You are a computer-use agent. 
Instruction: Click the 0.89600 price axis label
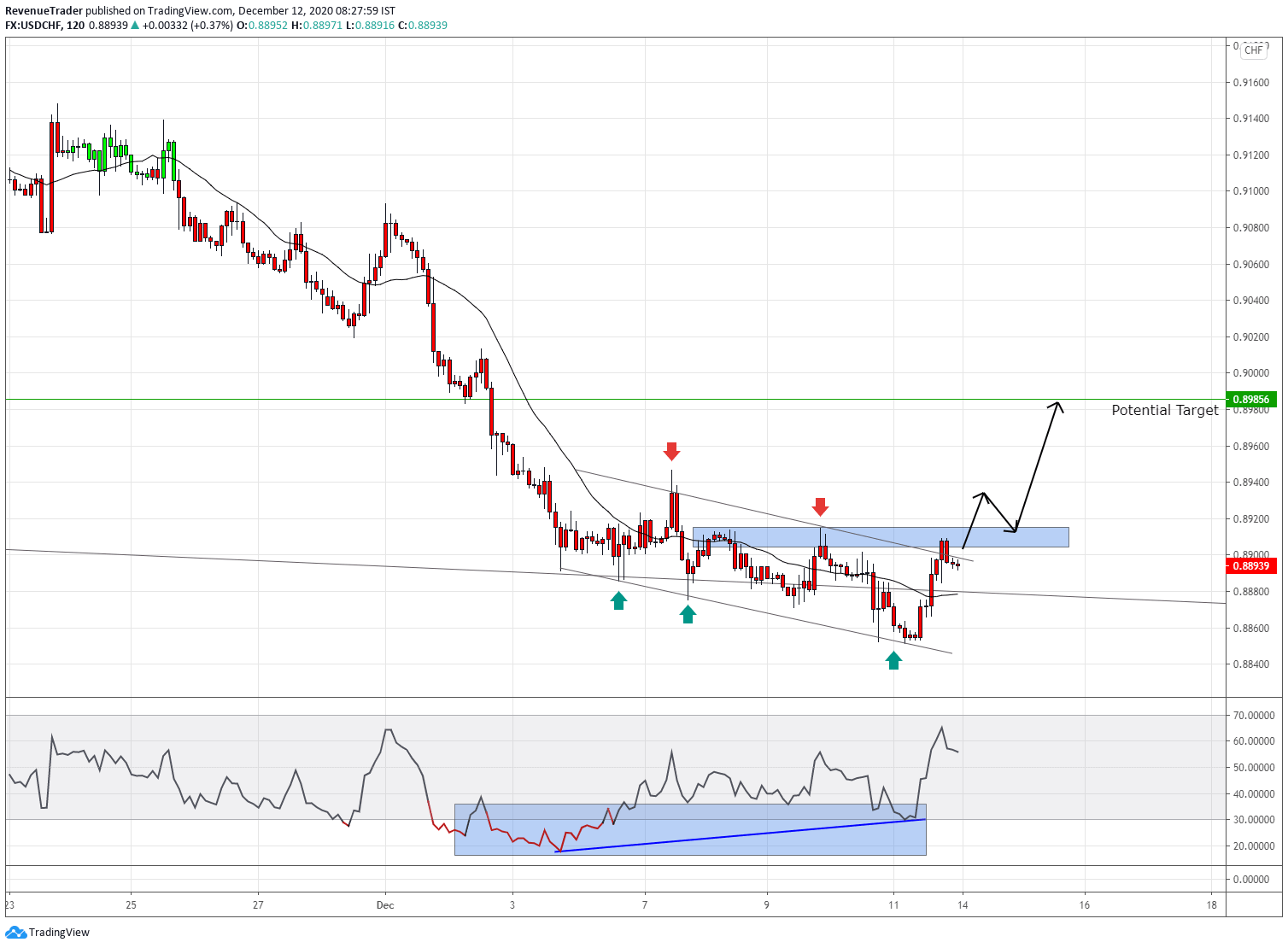[1250, 447]
